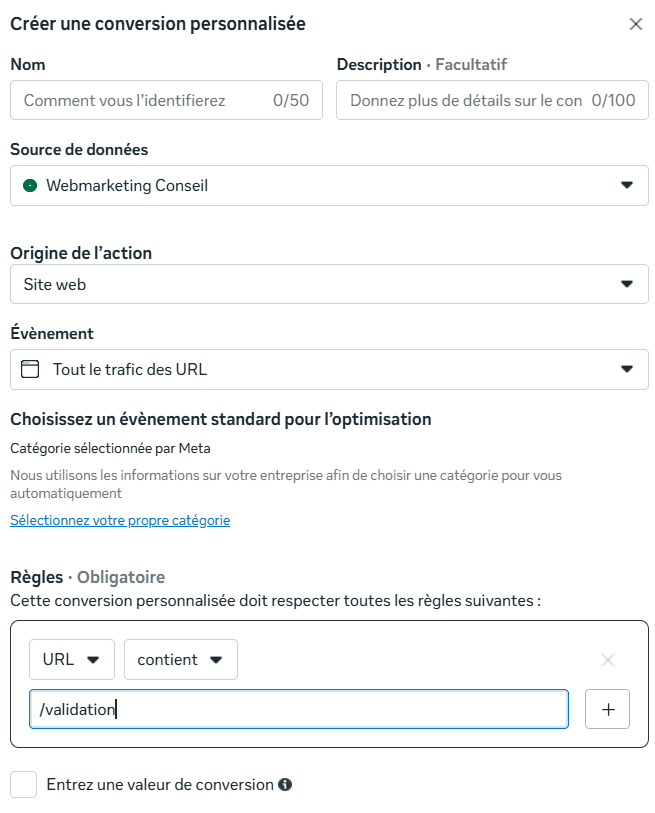This screenshot has height=813, width=655.
Task: Remove the URL rule using the X icon
Action: pyautogui.click(x=608, y=660)
